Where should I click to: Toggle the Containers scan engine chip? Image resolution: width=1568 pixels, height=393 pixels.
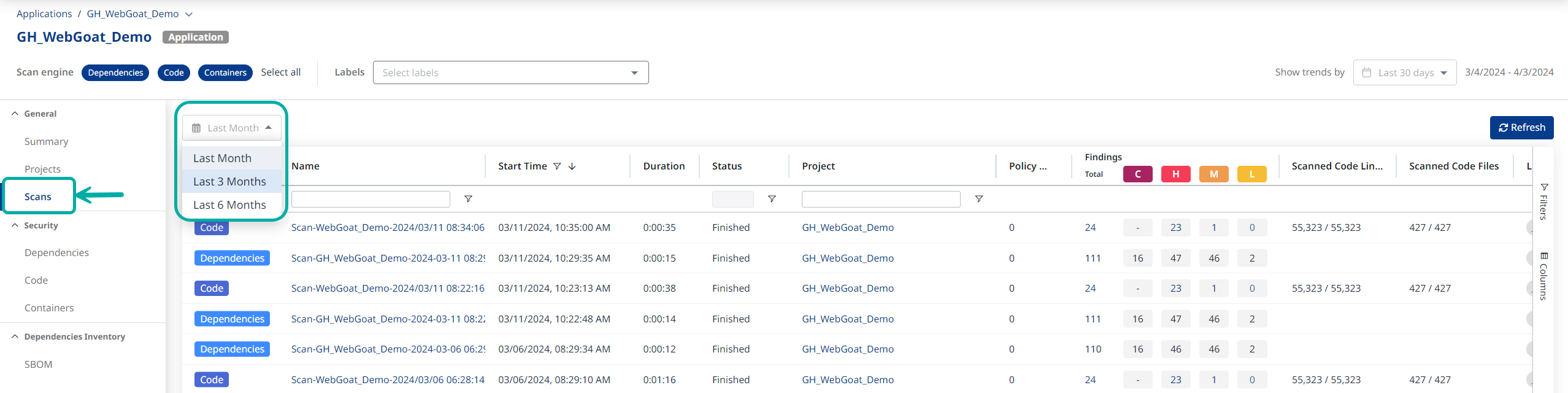[x=225, y=72]
